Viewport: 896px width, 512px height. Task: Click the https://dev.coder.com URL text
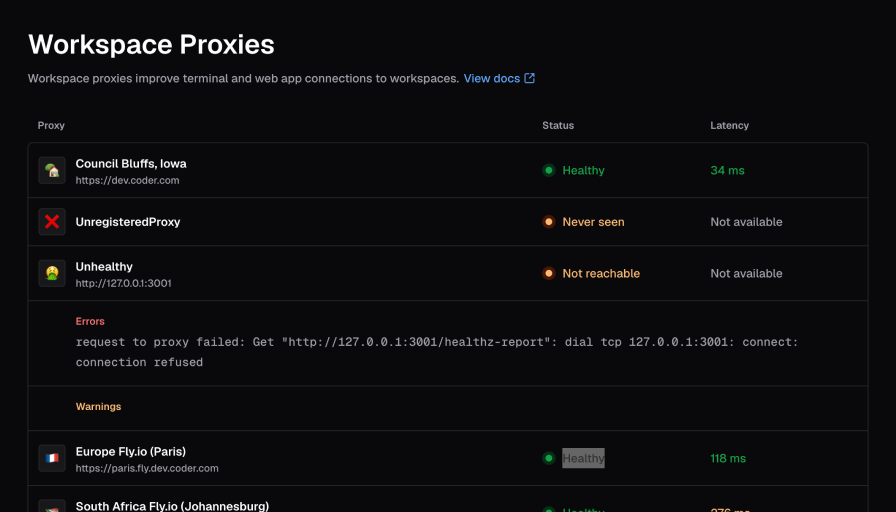127,180
